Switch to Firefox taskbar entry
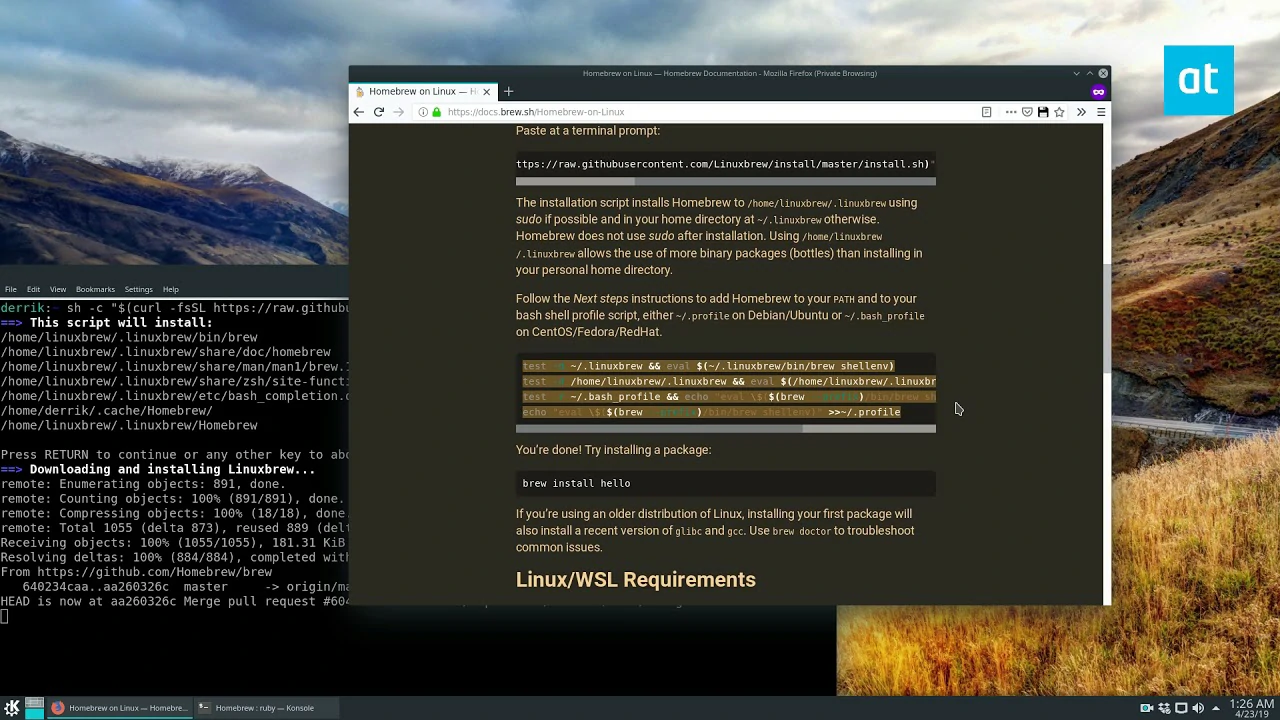 (x=119, y=708)
